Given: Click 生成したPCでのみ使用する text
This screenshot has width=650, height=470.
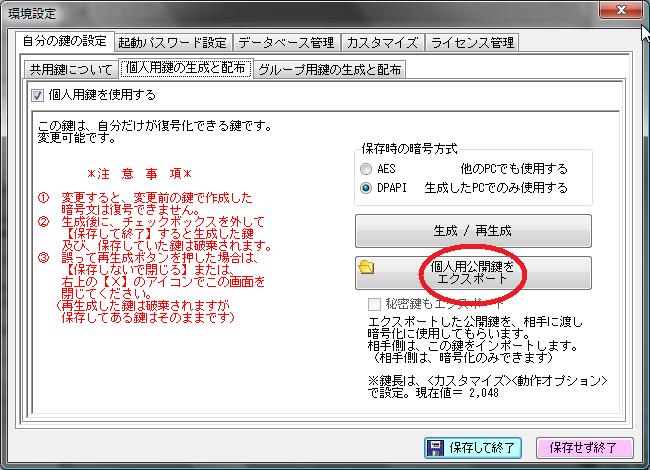Looking at the screenshot, I should pos(496,188).
